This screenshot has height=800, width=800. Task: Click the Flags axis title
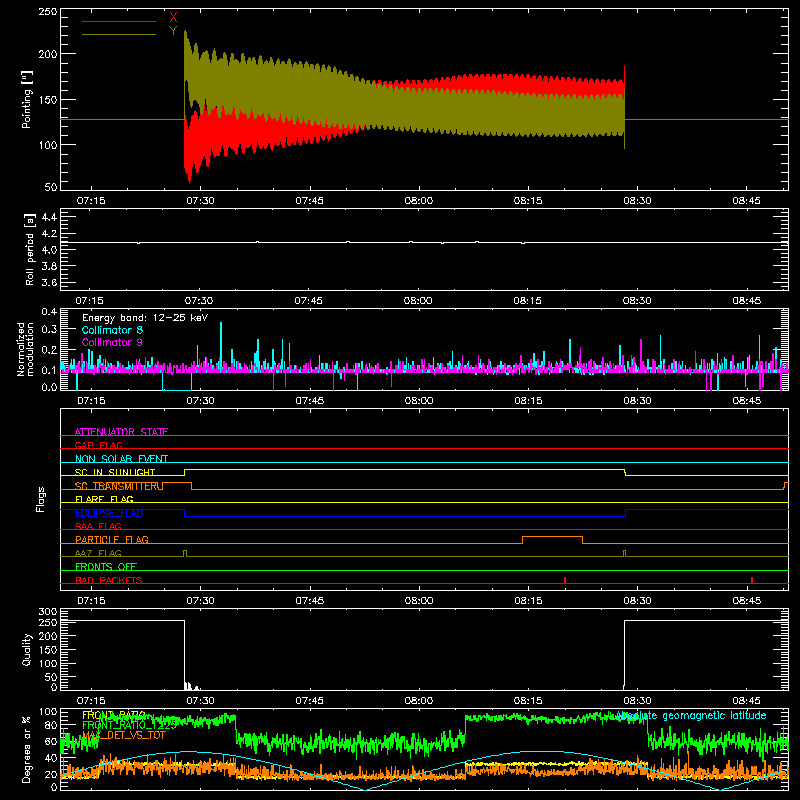pyautogui.click(x=41, y=499)
